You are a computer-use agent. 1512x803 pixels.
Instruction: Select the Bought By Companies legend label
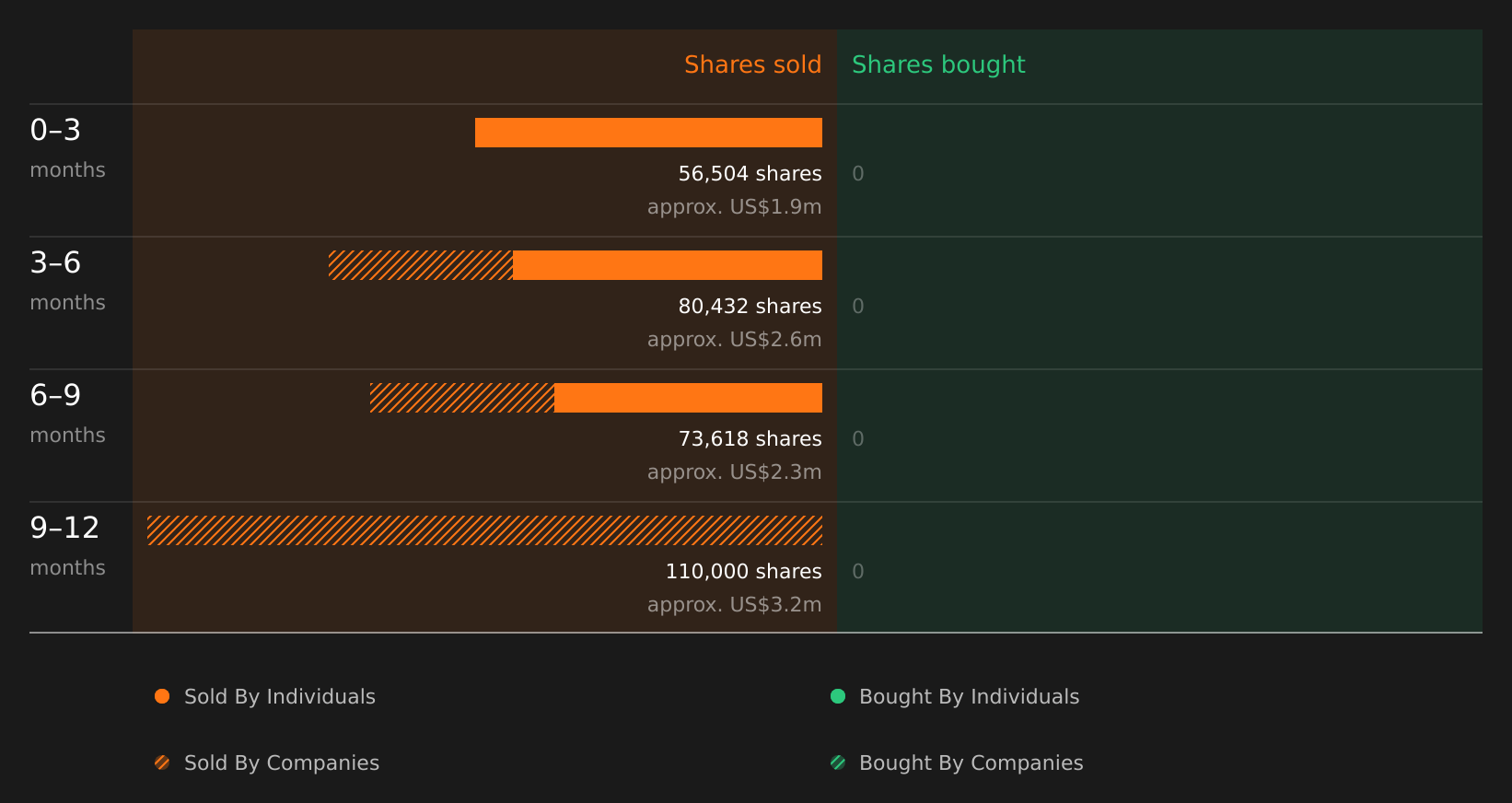point(971,763)
